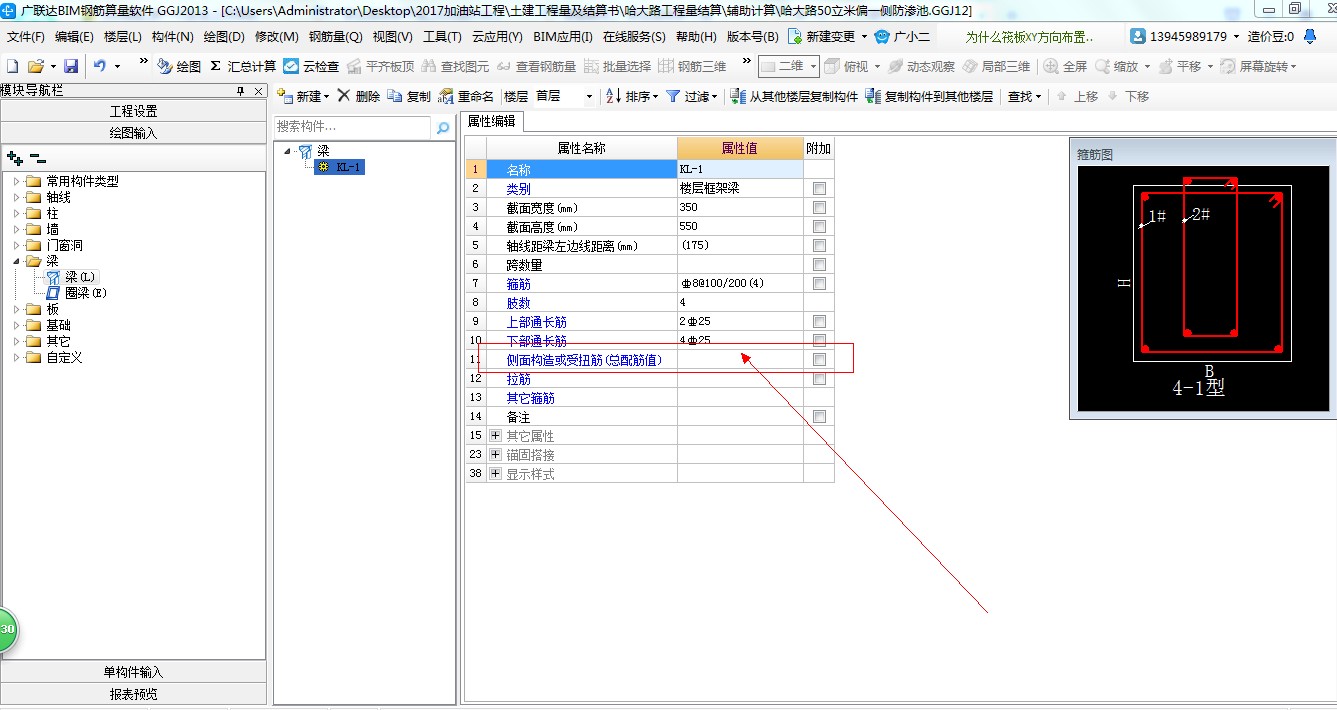The height and width of the screenshot is (710, 1337).
Task: Click 为什么筏板XY方向布置 link
Action: click(1031, 36)
